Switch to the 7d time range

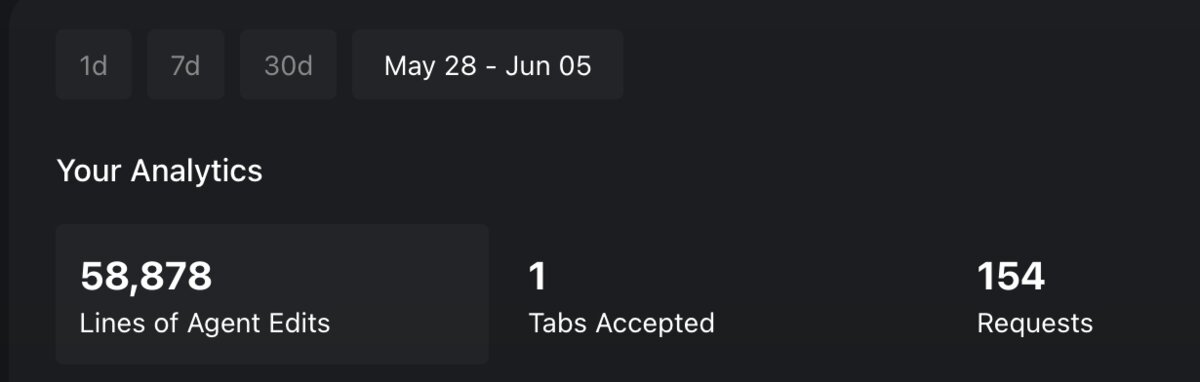tap(185, 65)
